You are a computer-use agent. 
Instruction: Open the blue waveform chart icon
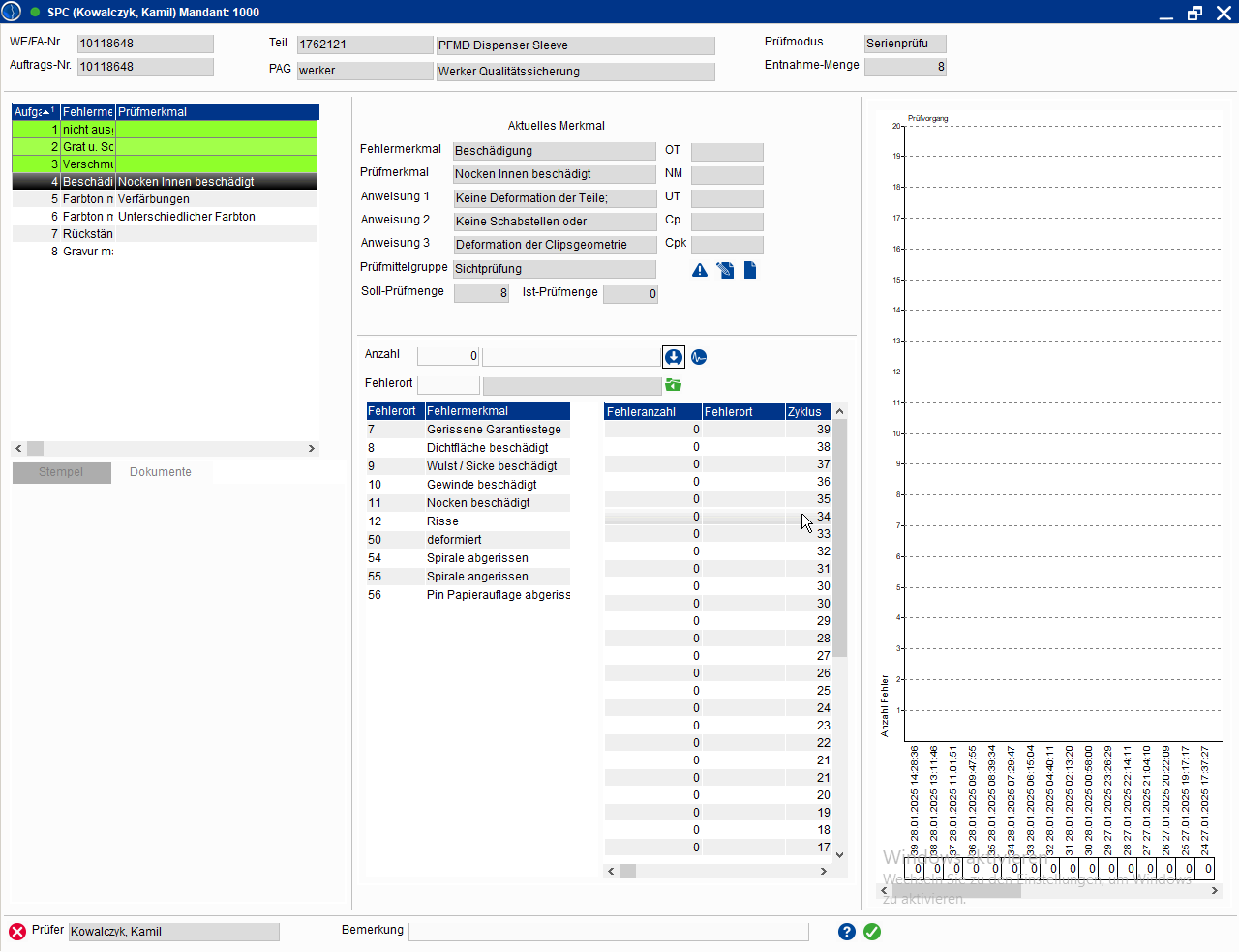tap(699, 357)
